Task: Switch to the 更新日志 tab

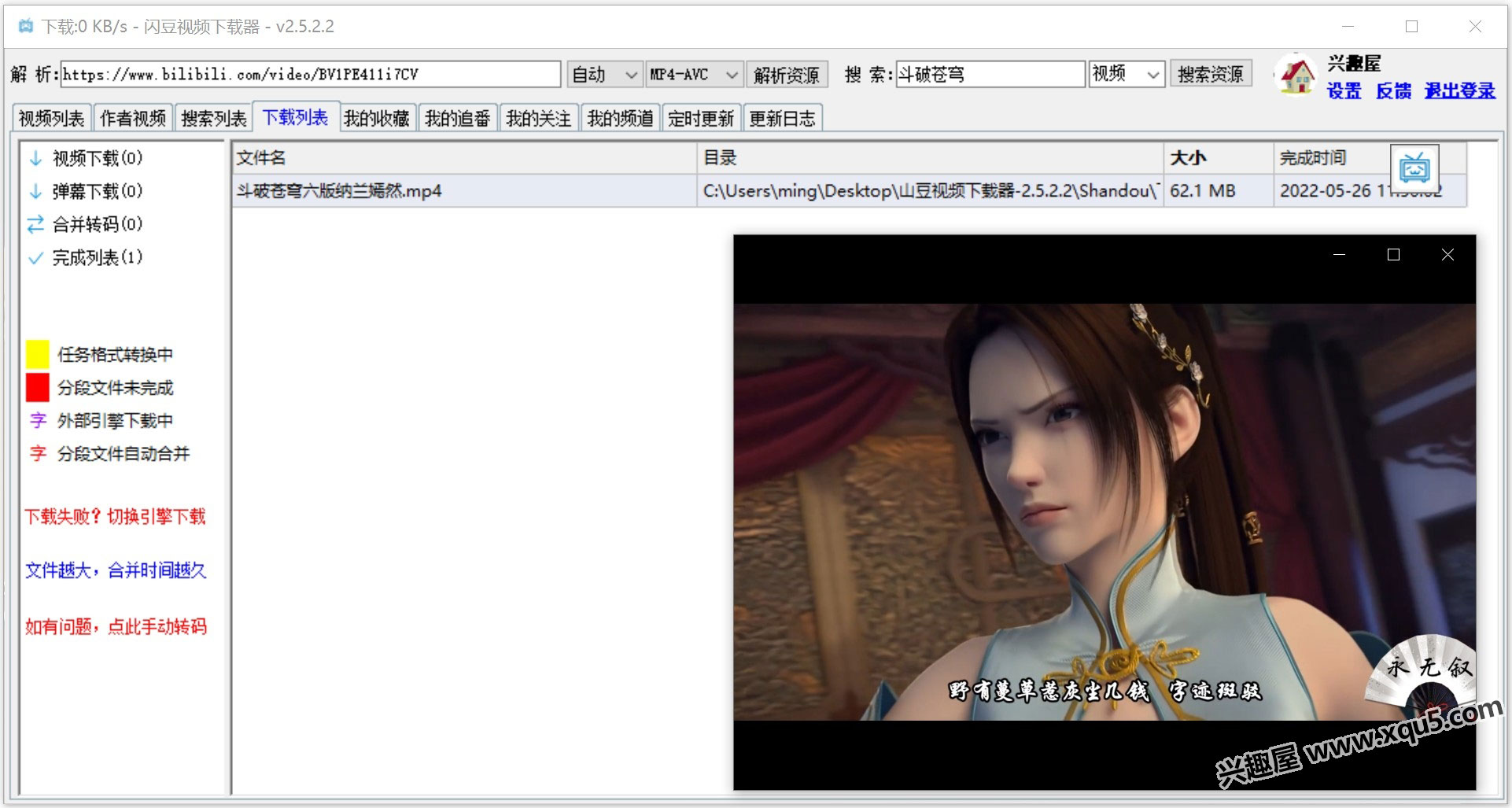Action: (x=782, y=118)
